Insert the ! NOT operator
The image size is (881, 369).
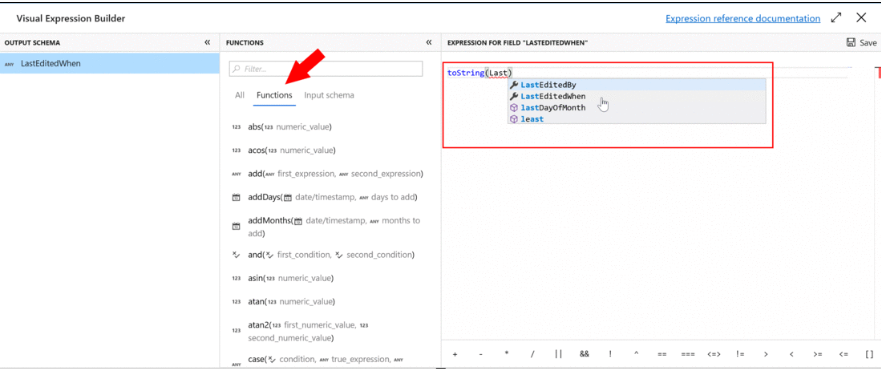coord(610,354)
